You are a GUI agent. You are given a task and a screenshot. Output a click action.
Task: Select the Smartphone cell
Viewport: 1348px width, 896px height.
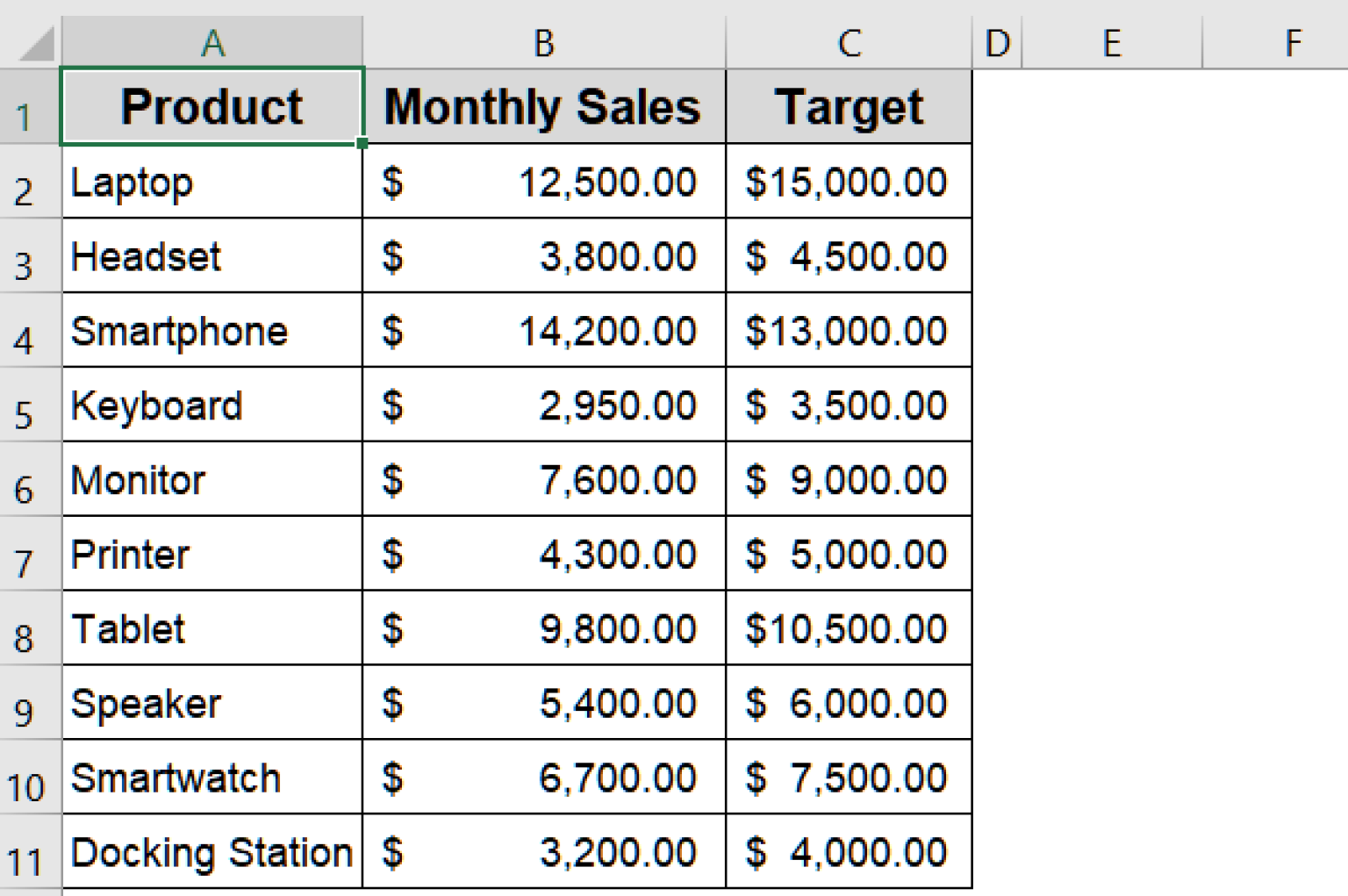pyautogui.click(x=211, y=331)
